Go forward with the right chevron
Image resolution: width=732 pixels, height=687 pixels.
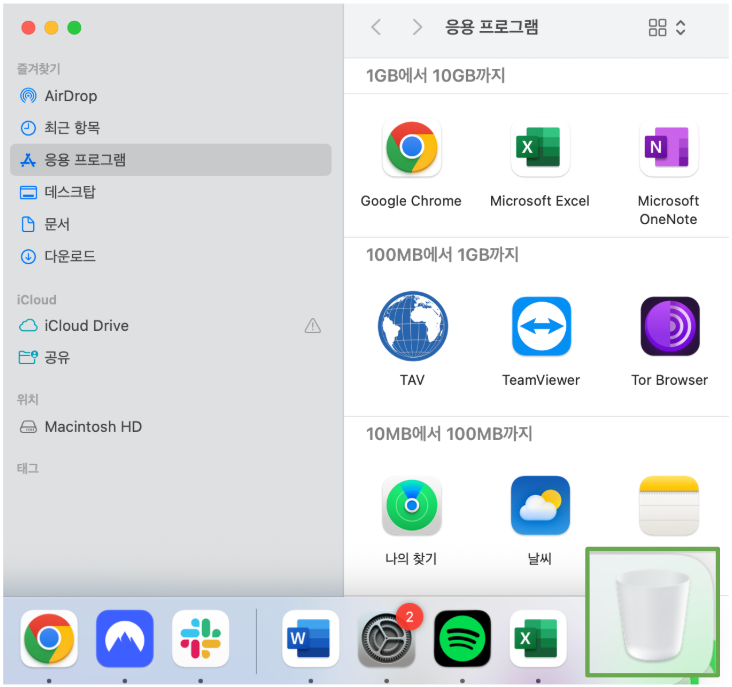point(417,28)
